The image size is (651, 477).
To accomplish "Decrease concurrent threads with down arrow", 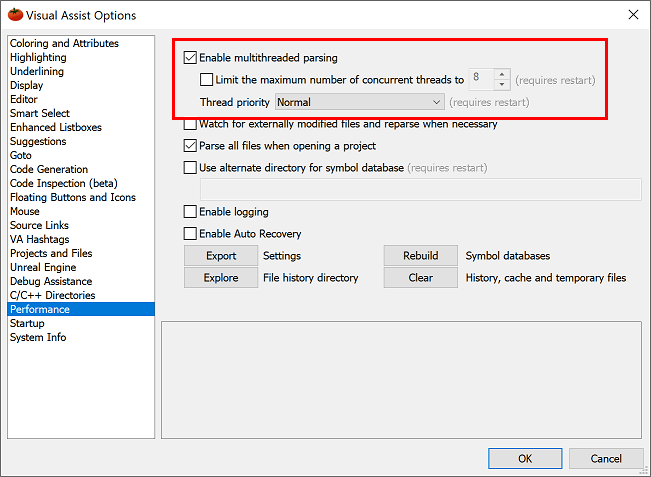I will [502, 85].
